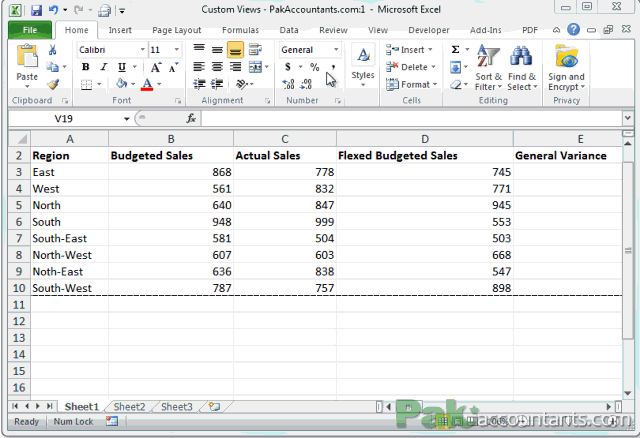Toggle Top Align for cell text

pos(199,50)
